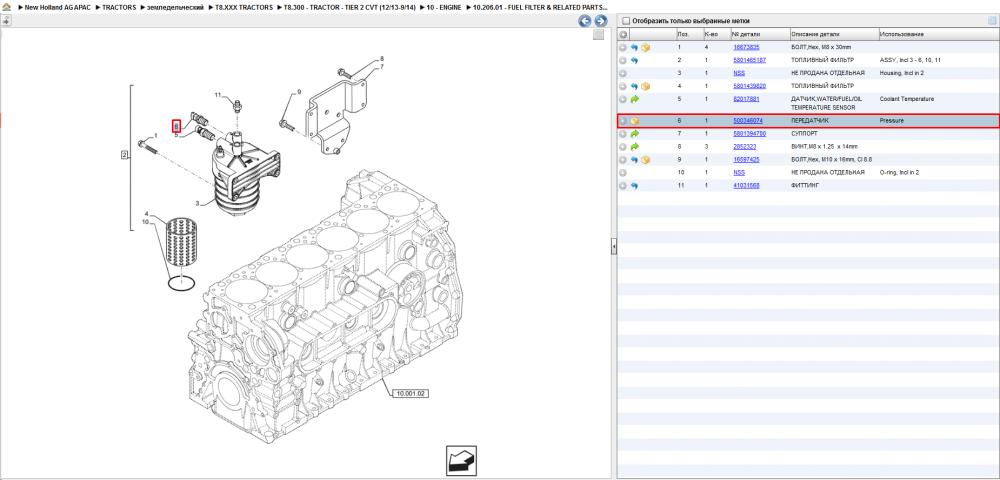Image resolution: width=1000 pixels, height=480 pixels.
Task: Select callout 9 on the diagram
Action: 298,93
